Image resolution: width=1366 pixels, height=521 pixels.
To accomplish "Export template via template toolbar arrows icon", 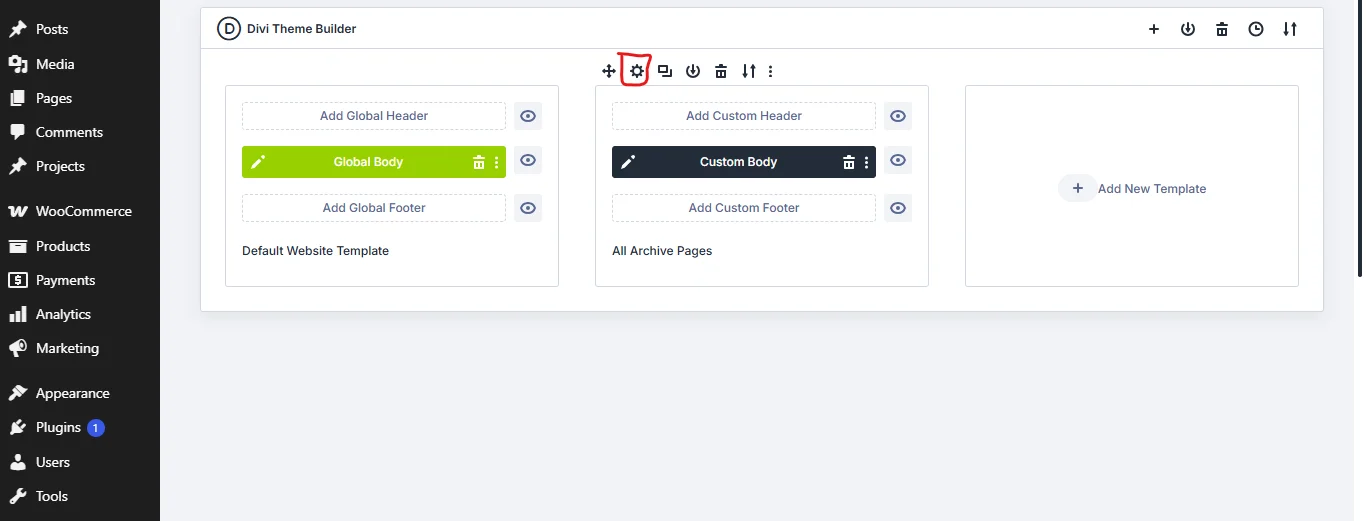I will coord(749,71).
